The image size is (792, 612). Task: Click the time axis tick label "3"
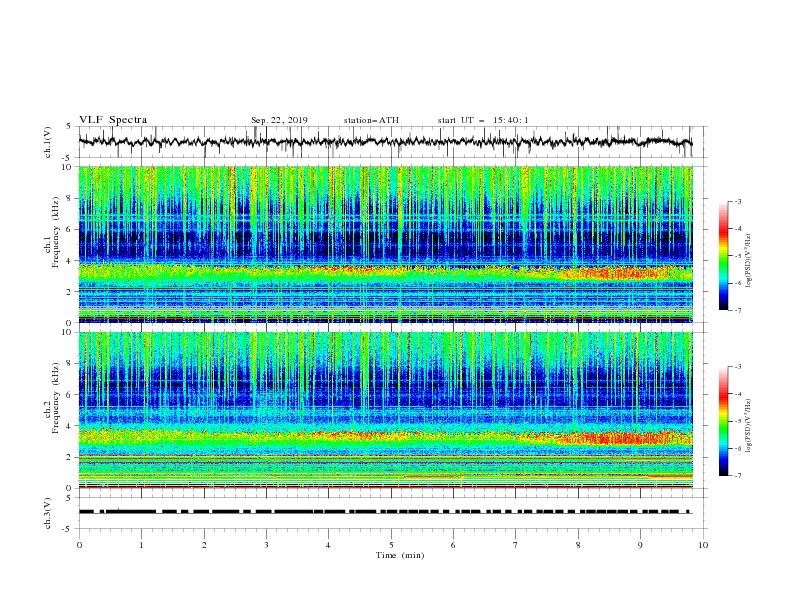coord(266,545)
